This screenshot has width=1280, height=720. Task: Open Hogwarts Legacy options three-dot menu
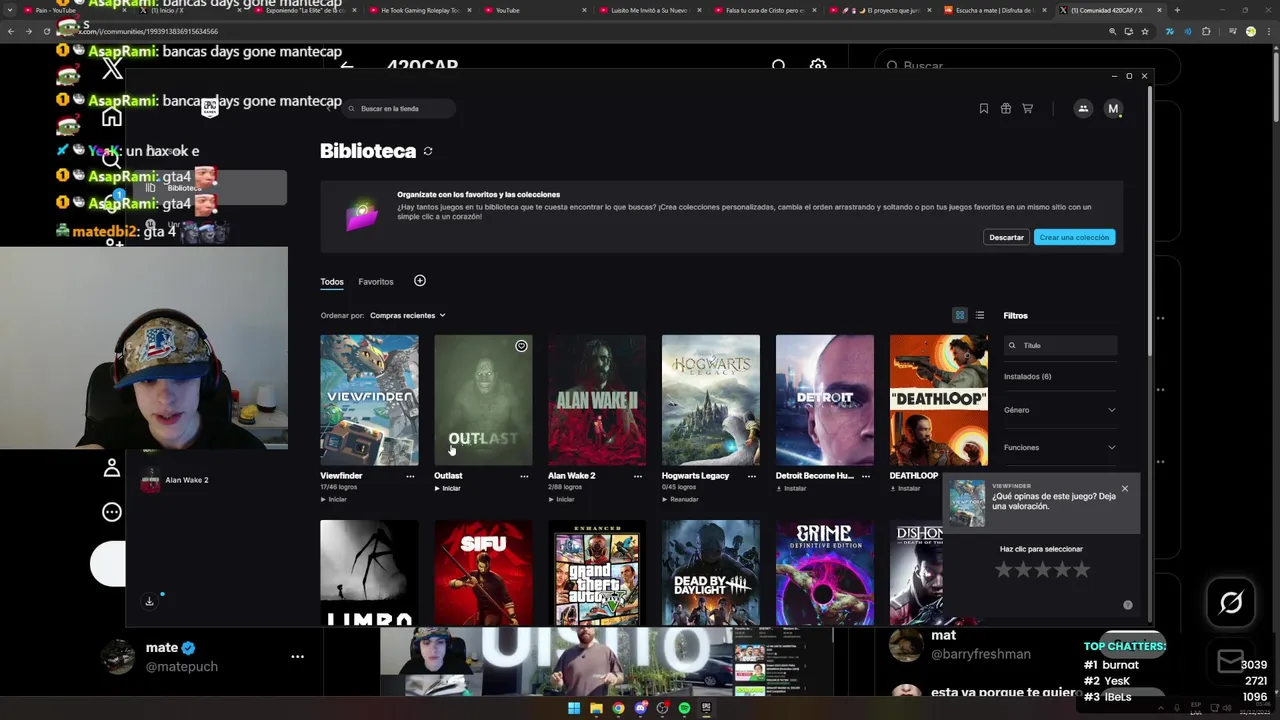click(x=752, y=476)
